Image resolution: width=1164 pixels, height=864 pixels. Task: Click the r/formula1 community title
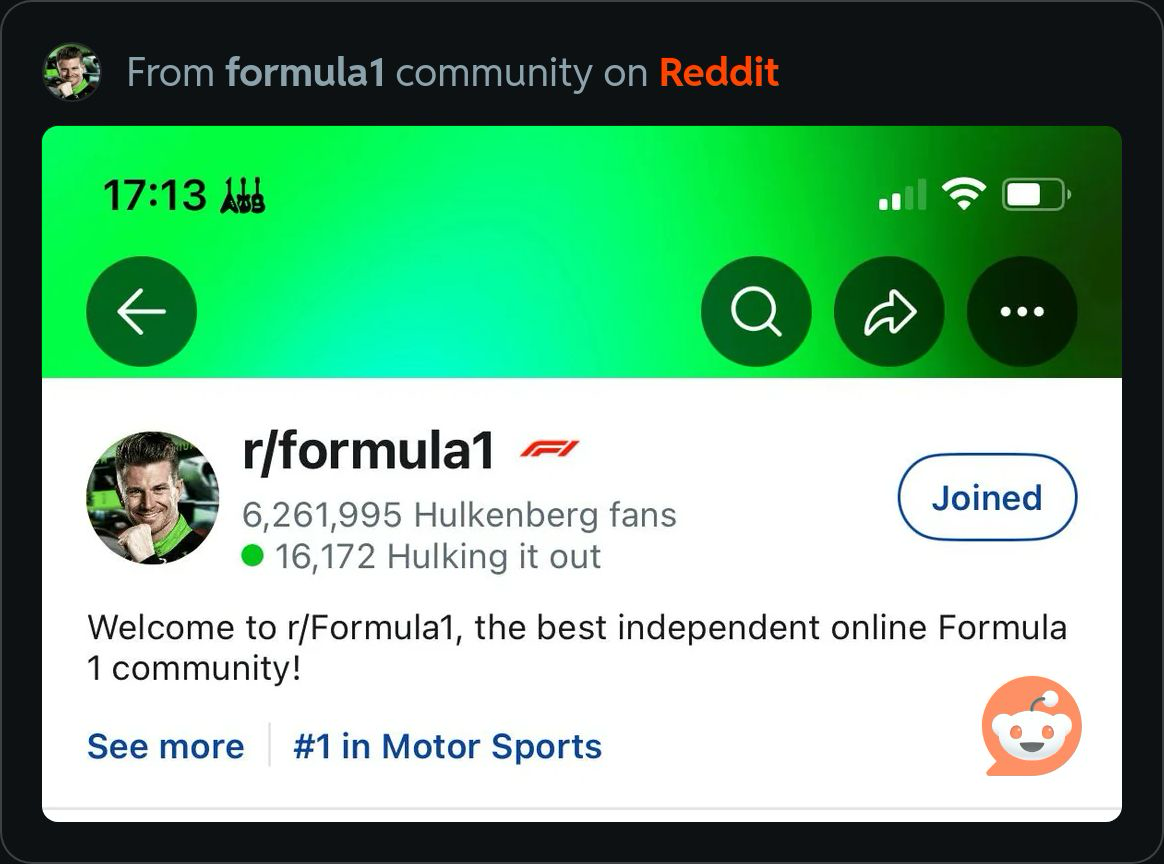(368, 451)
